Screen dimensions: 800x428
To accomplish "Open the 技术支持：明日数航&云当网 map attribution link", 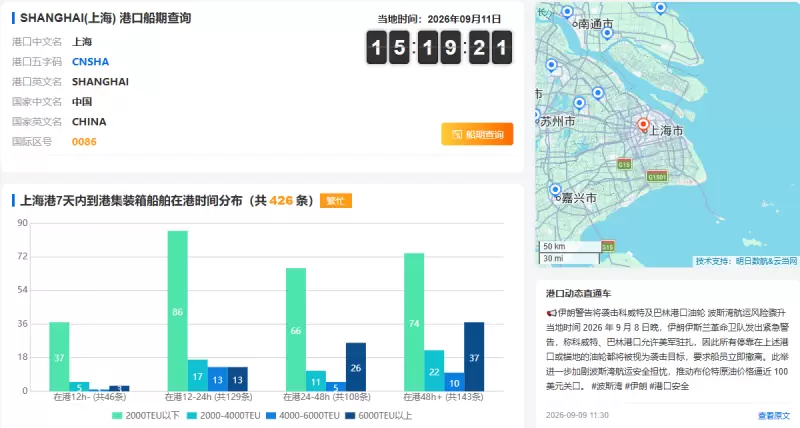I will 746,261.
